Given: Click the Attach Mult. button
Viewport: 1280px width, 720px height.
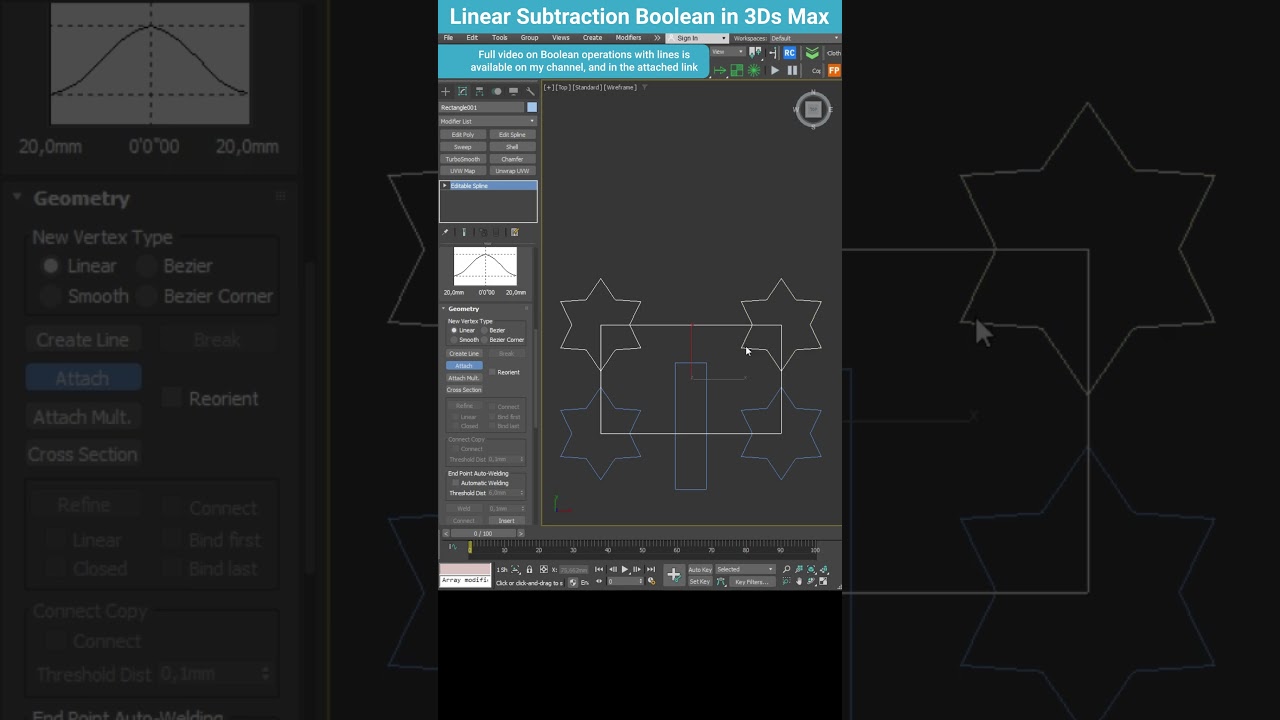Looking at the screenshot, I should (x=464, y=378).
